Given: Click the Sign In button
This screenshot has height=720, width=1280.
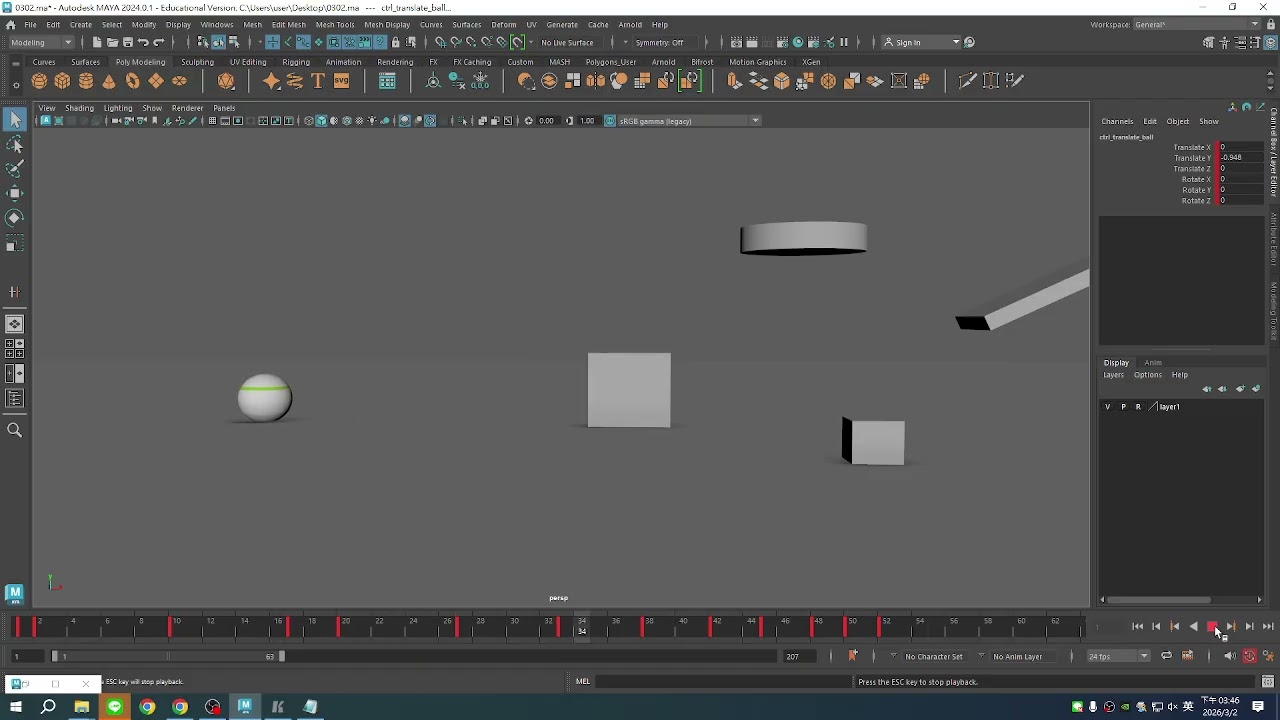Looking at the screenshot, I should pos(908,42).
